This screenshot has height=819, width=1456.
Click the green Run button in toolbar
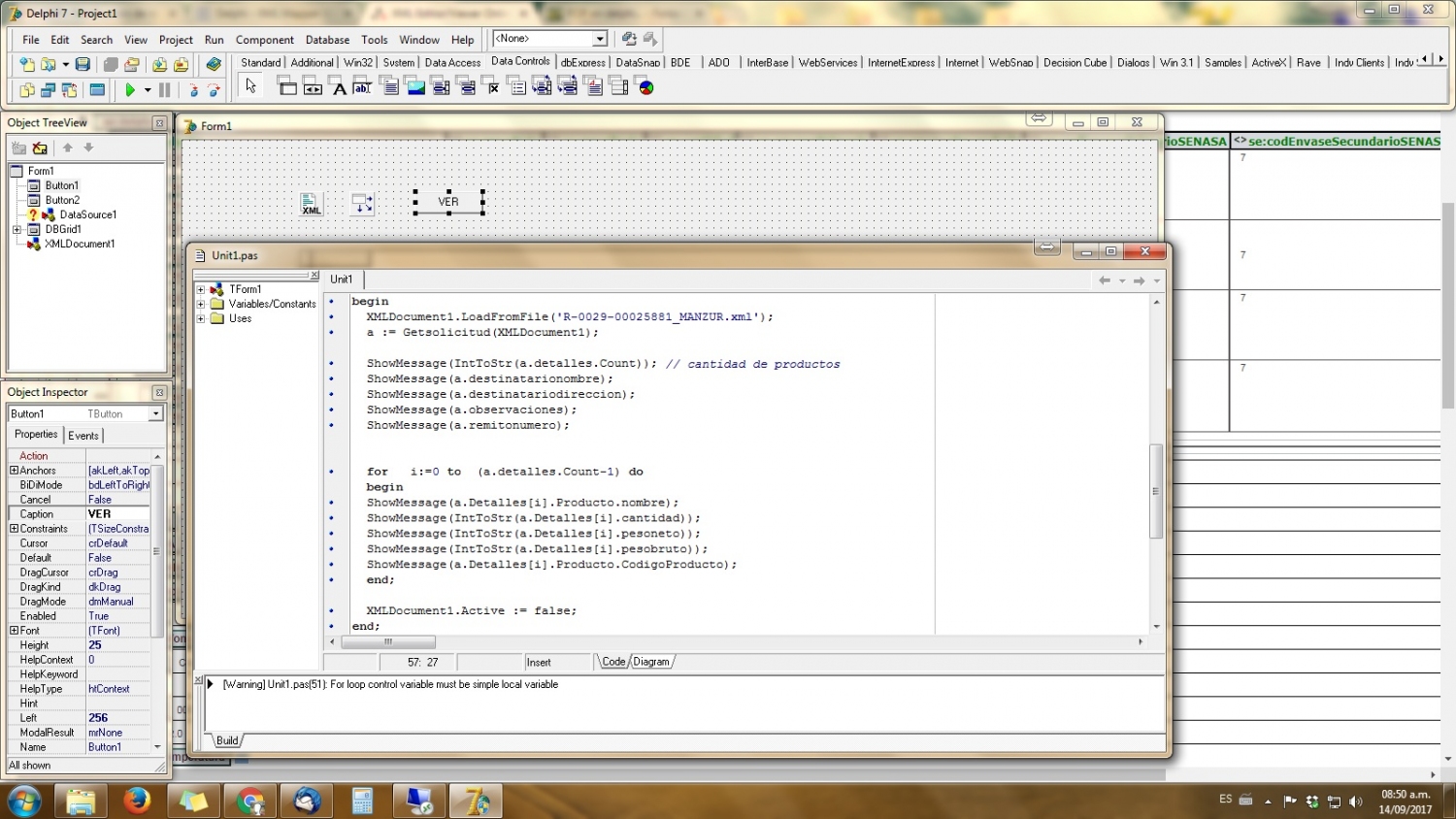pyautogui.click(x=130, y=89)
